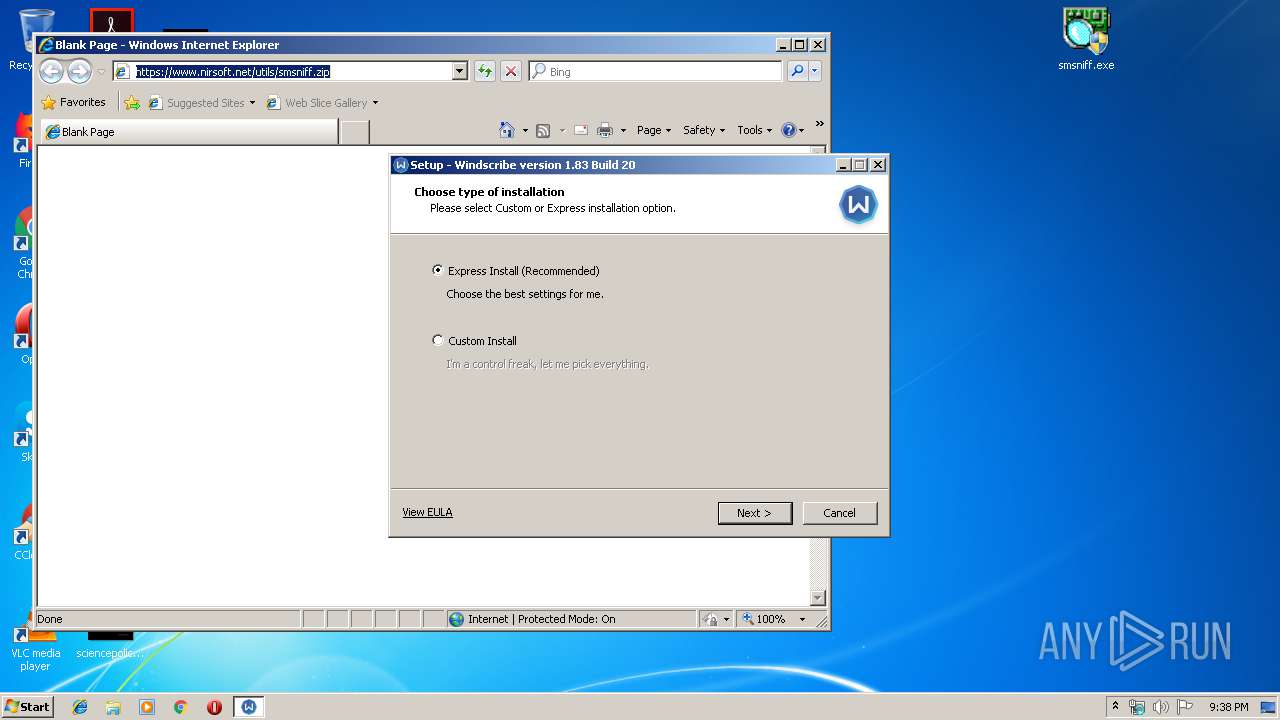Screen dimensions: 1280x720
Task: Open Windows Media Player from taskbar
Action: tap(147, 707)
